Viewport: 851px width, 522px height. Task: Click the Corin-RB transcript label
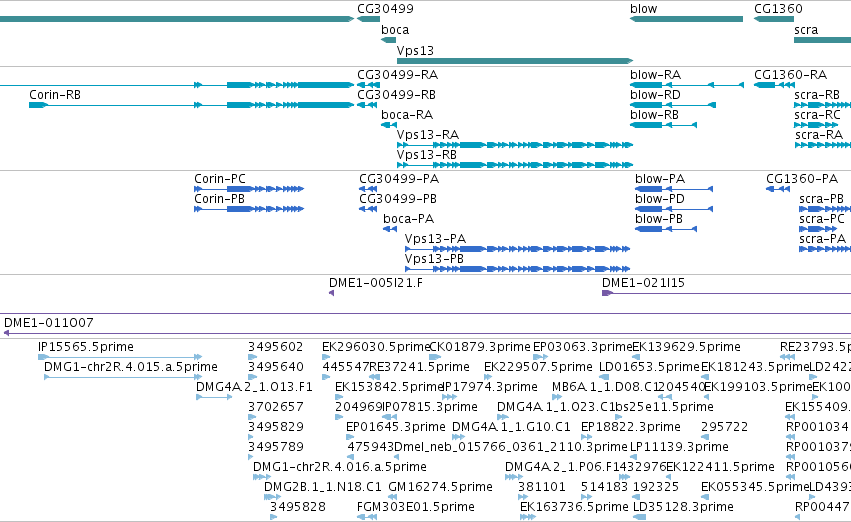click(55, 95)
